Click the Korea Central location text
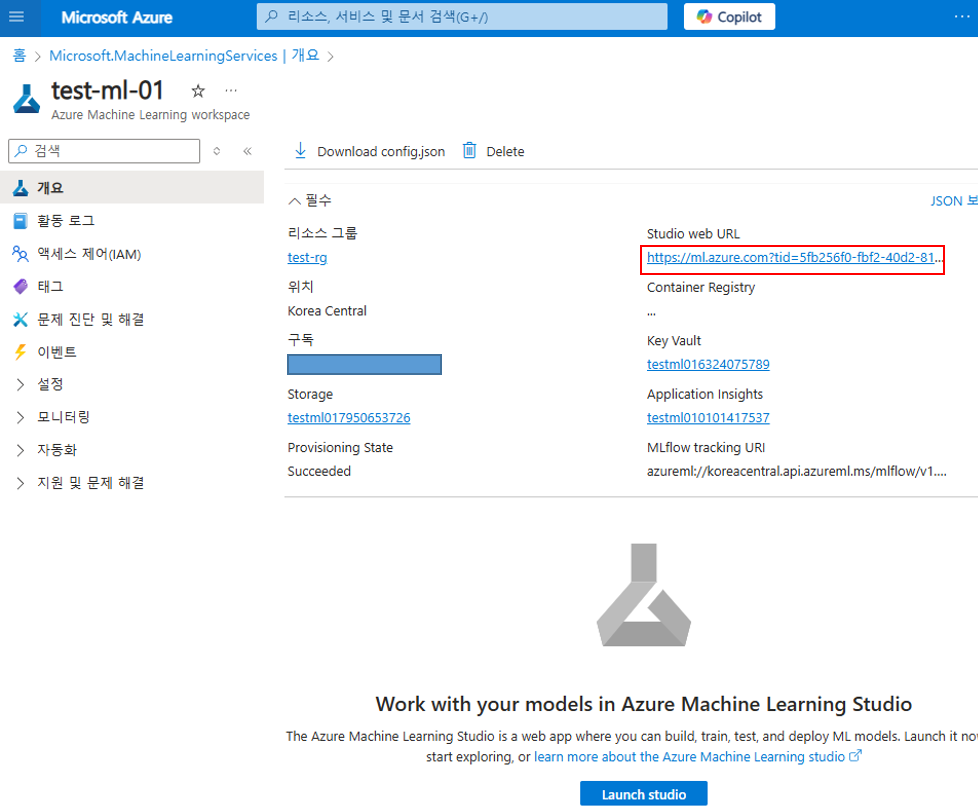 (327, 311)
